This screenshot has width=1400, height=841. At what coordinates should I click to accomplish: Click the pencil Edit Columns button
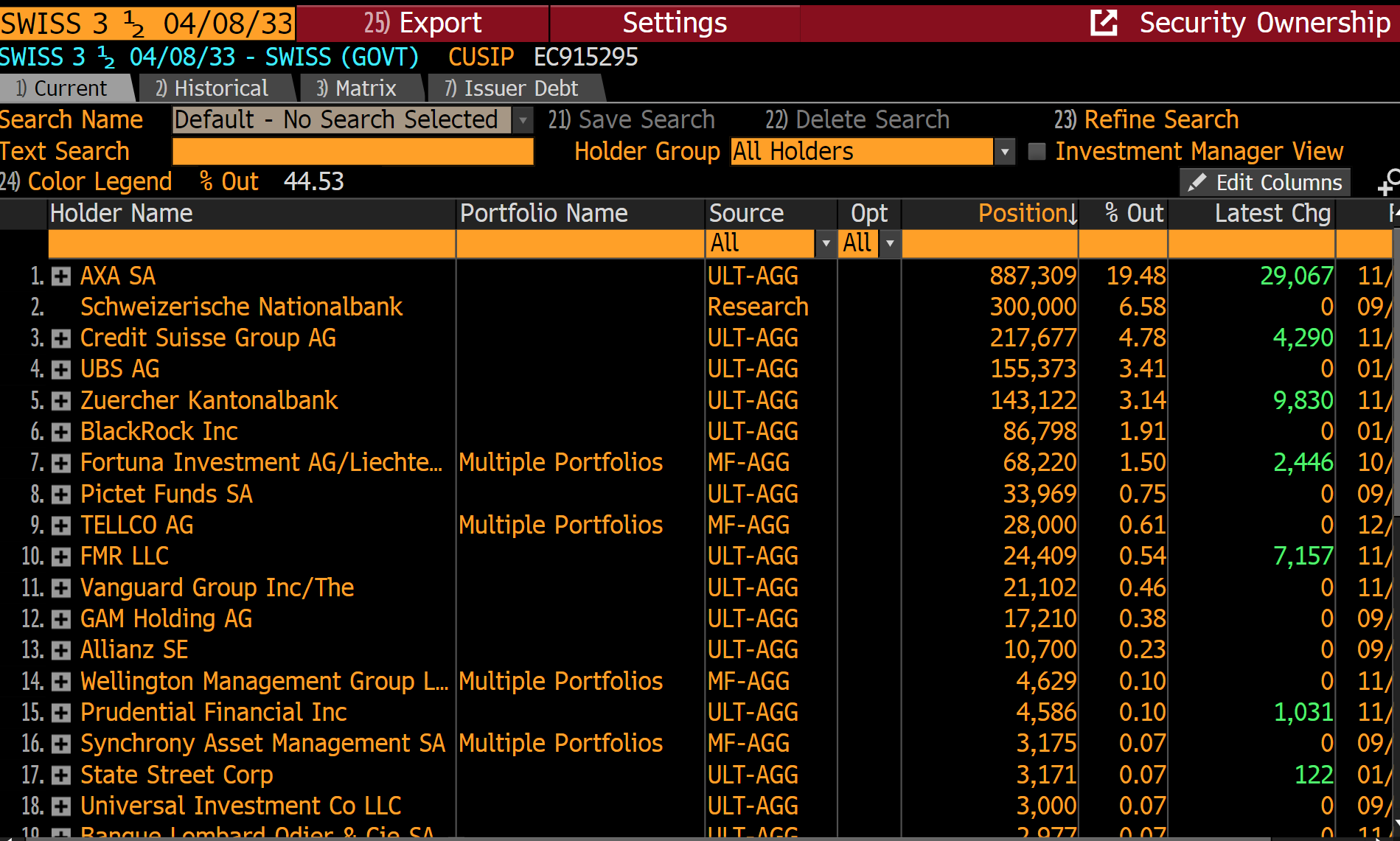point(1265,182)
